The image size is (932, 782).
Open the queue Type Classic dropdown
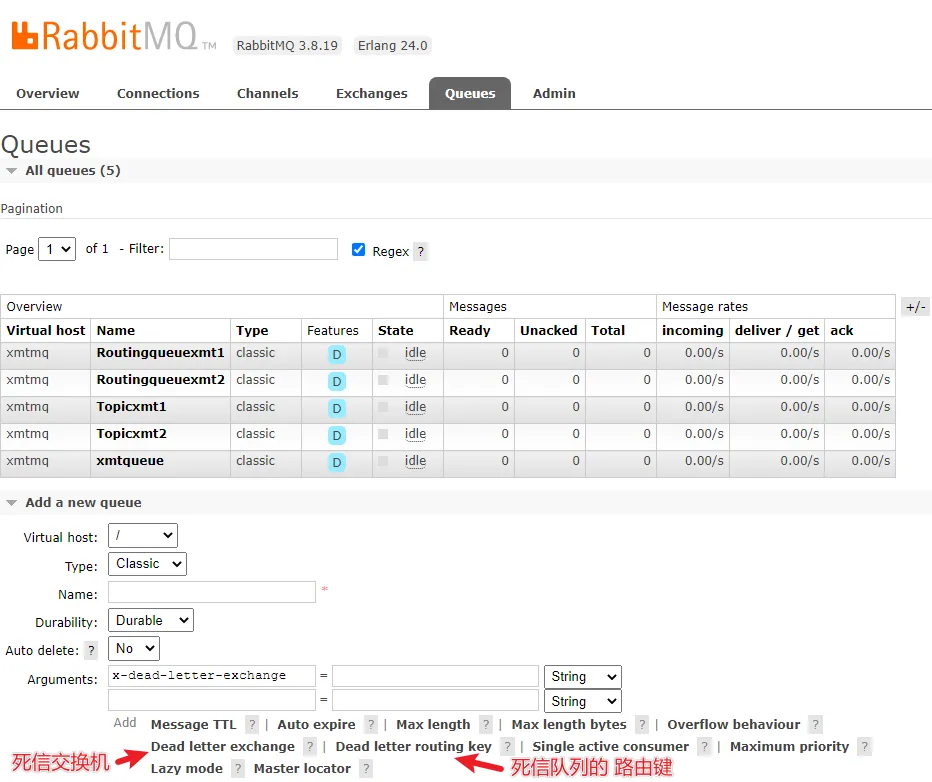point(147,564)
